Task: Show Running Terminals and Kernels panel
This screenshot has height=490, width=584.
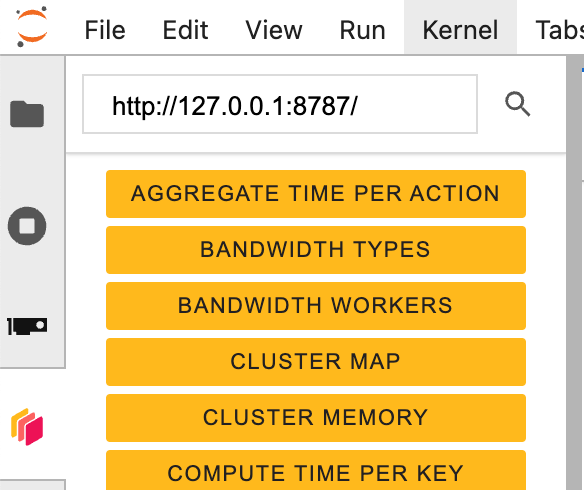Action: click(x=27, y=226)
